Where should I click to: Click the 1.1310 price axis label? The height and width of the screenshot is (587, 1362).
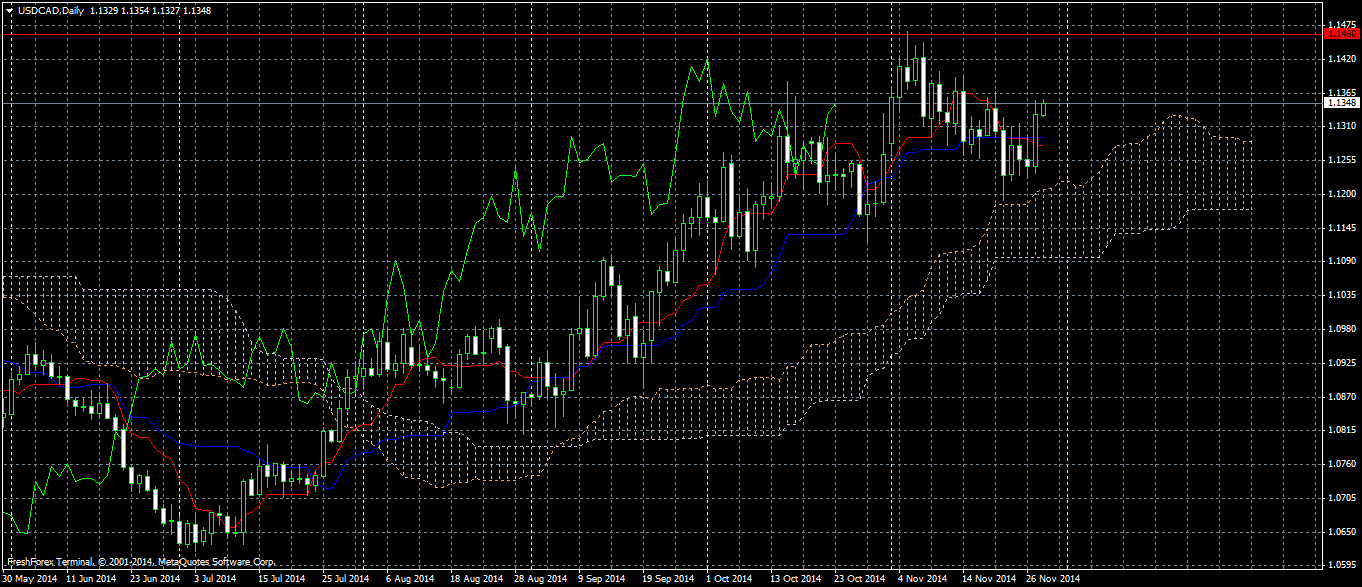point(1341,126)
